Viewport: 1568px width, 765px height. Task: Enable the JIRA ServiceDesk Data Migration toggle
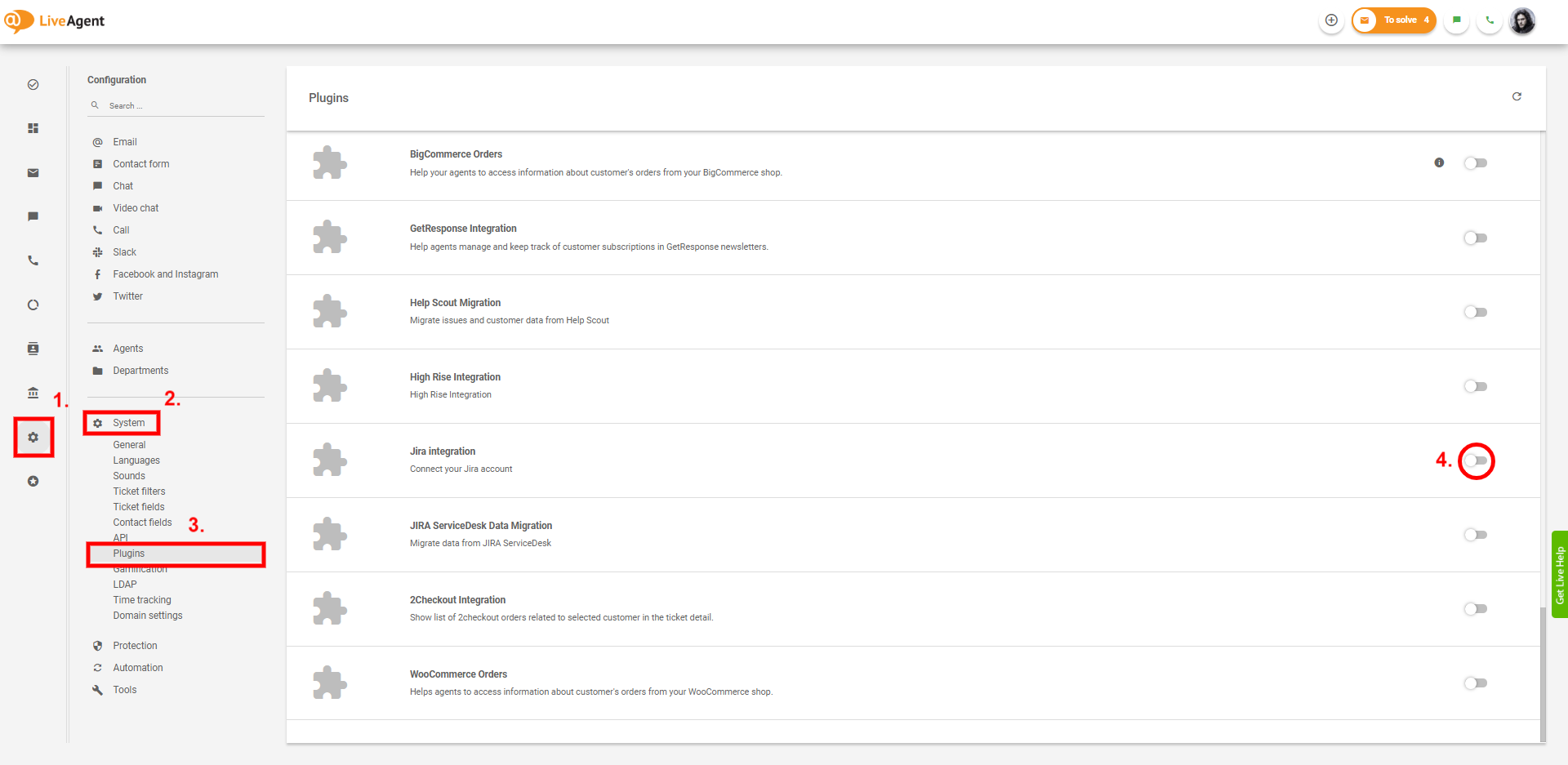click(1476, 536)
